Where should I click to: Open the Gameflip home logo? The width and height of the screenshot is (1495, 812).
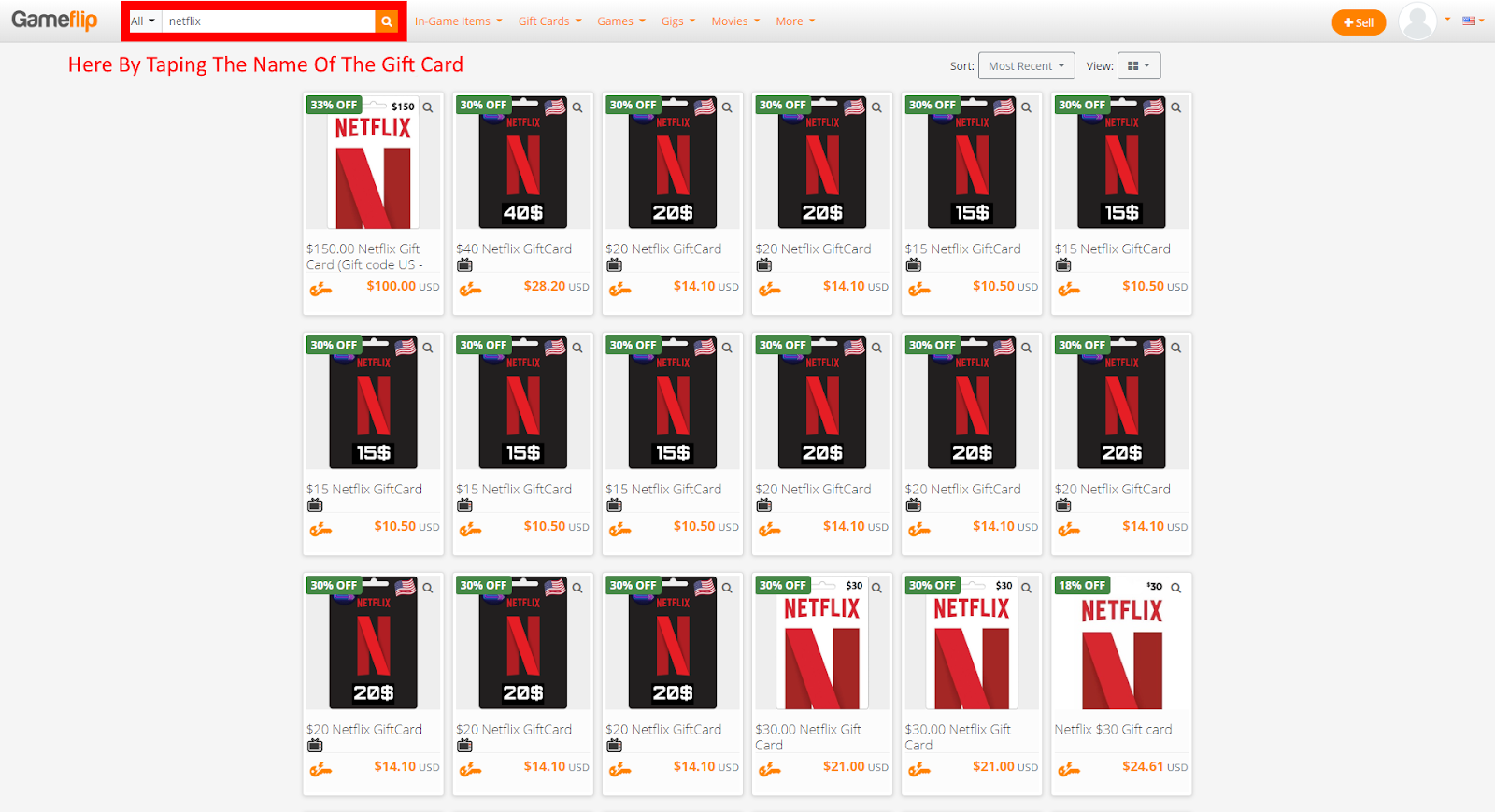tap(54, 20)
